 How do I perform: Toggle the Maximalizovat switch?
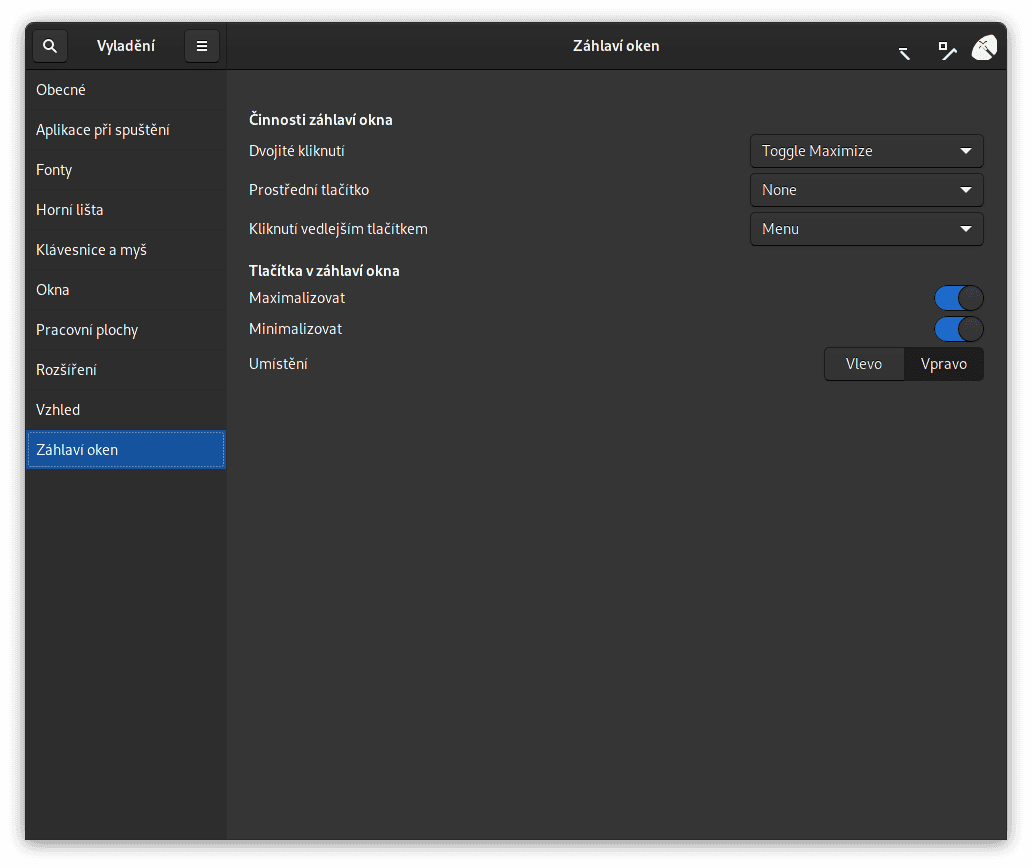point(959,298)
